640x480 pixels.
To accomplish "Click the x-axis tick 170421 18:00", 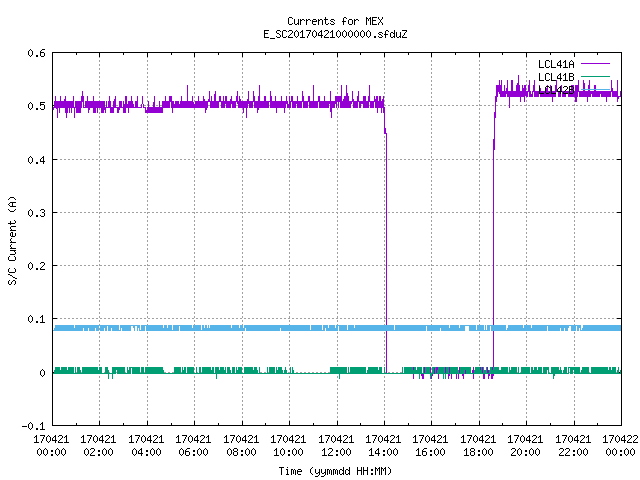I will 478,446.
